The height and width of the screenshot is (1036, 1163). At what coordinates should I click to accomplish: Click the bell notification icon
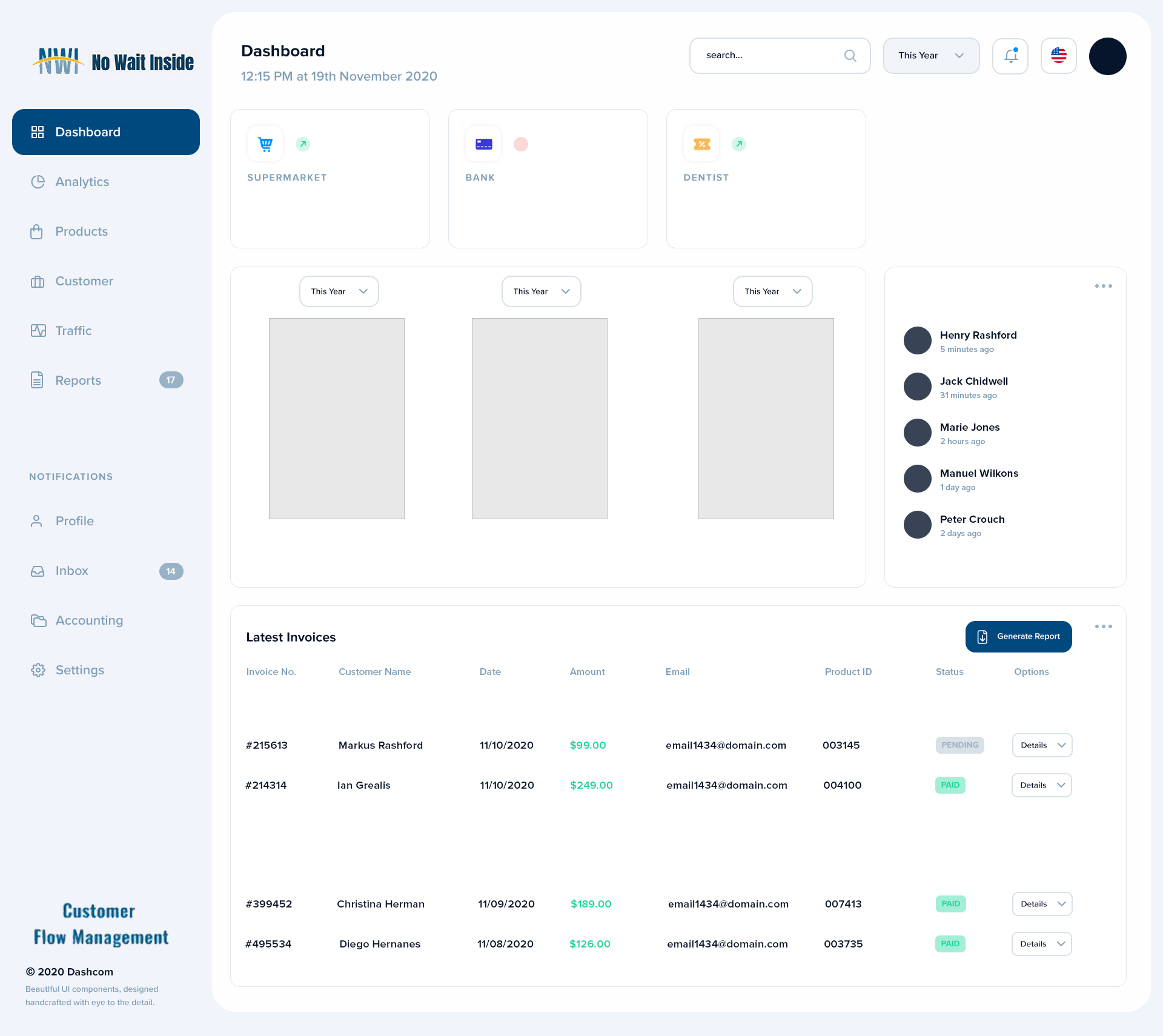1011,55
